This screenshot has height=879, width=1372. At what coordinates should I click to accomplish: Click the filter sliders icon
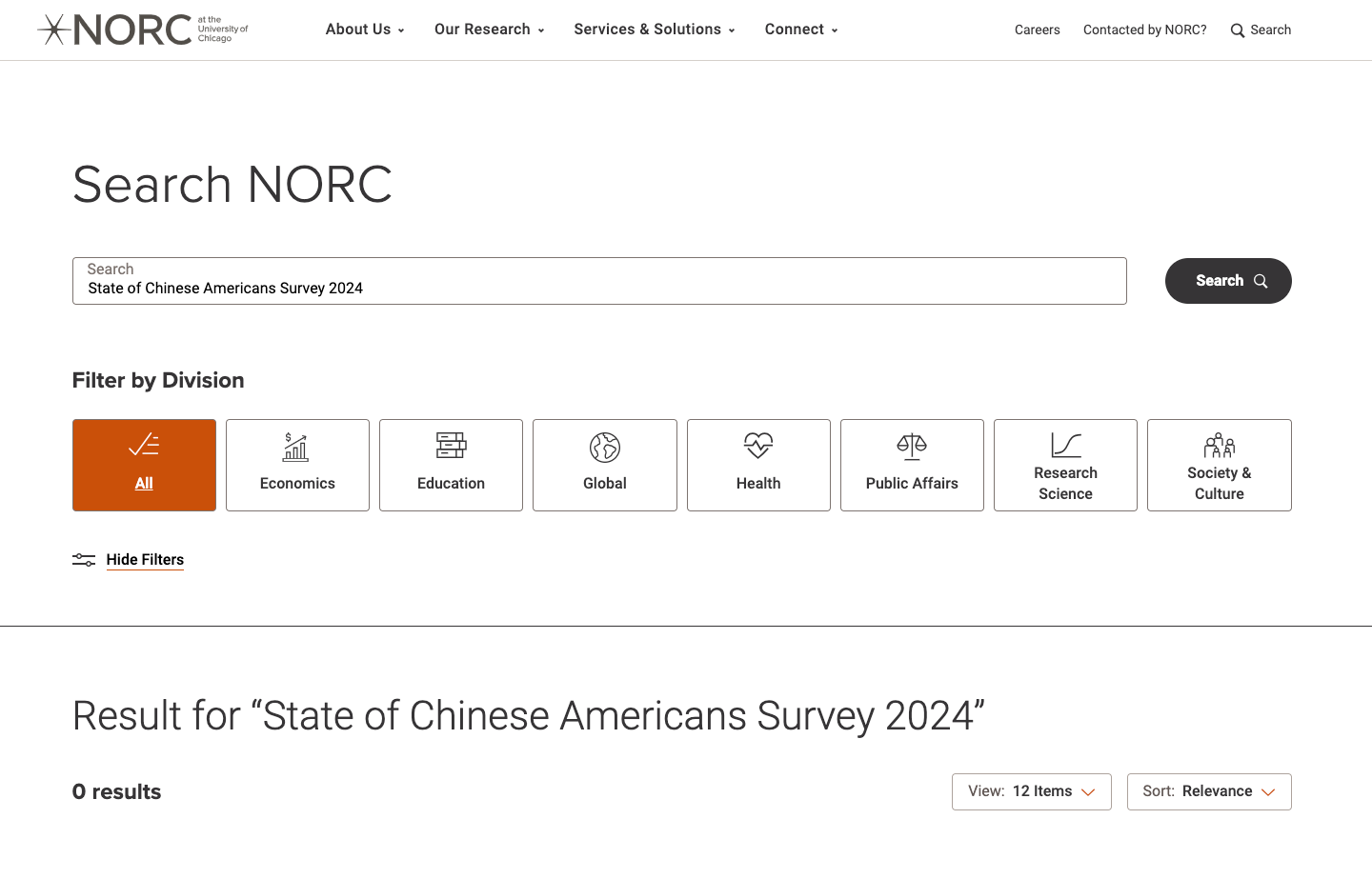[x=84, y=560]
